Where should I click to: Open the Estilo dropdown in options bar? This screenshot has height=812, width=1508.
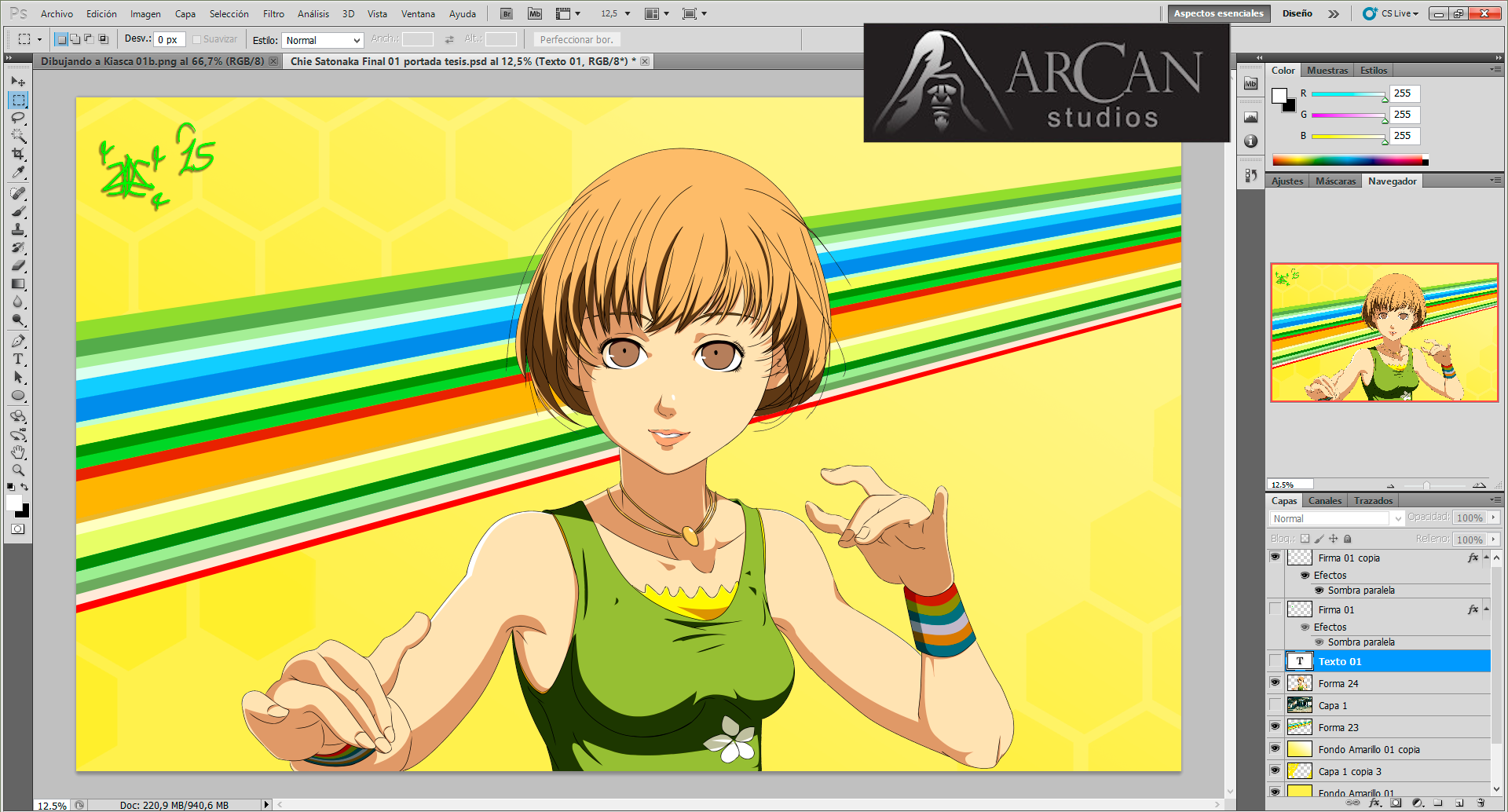[322, 40]
